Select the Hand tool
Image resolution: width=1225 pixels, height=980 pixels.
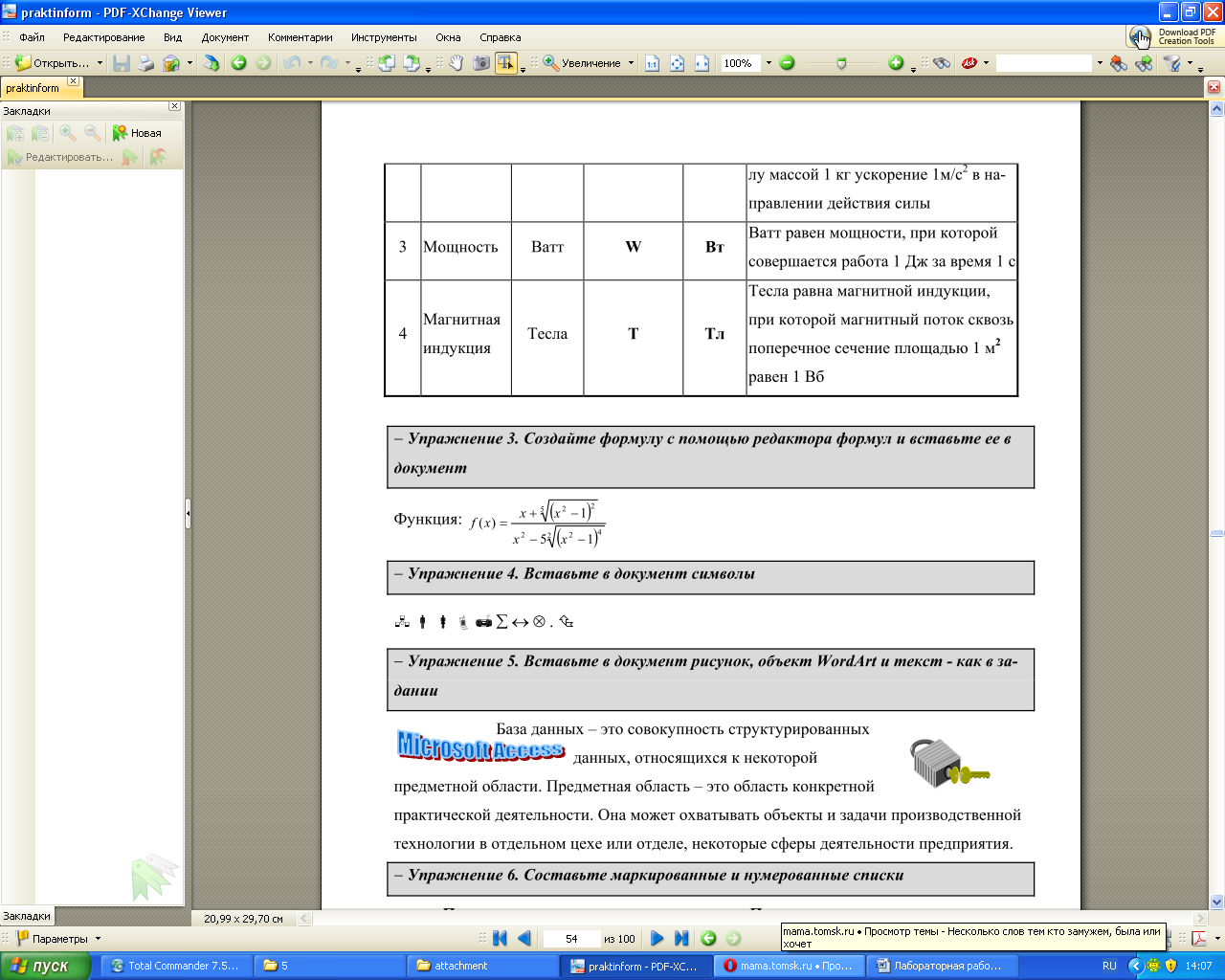point(457,63)
